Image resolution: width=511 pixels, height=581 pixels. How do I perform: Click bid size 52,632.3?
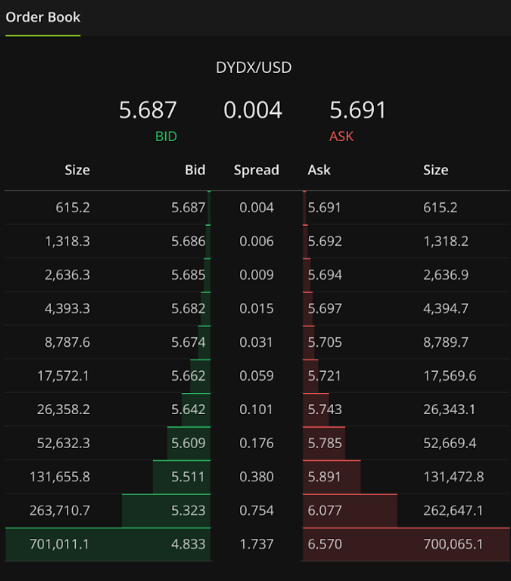(x=63, y=443)
